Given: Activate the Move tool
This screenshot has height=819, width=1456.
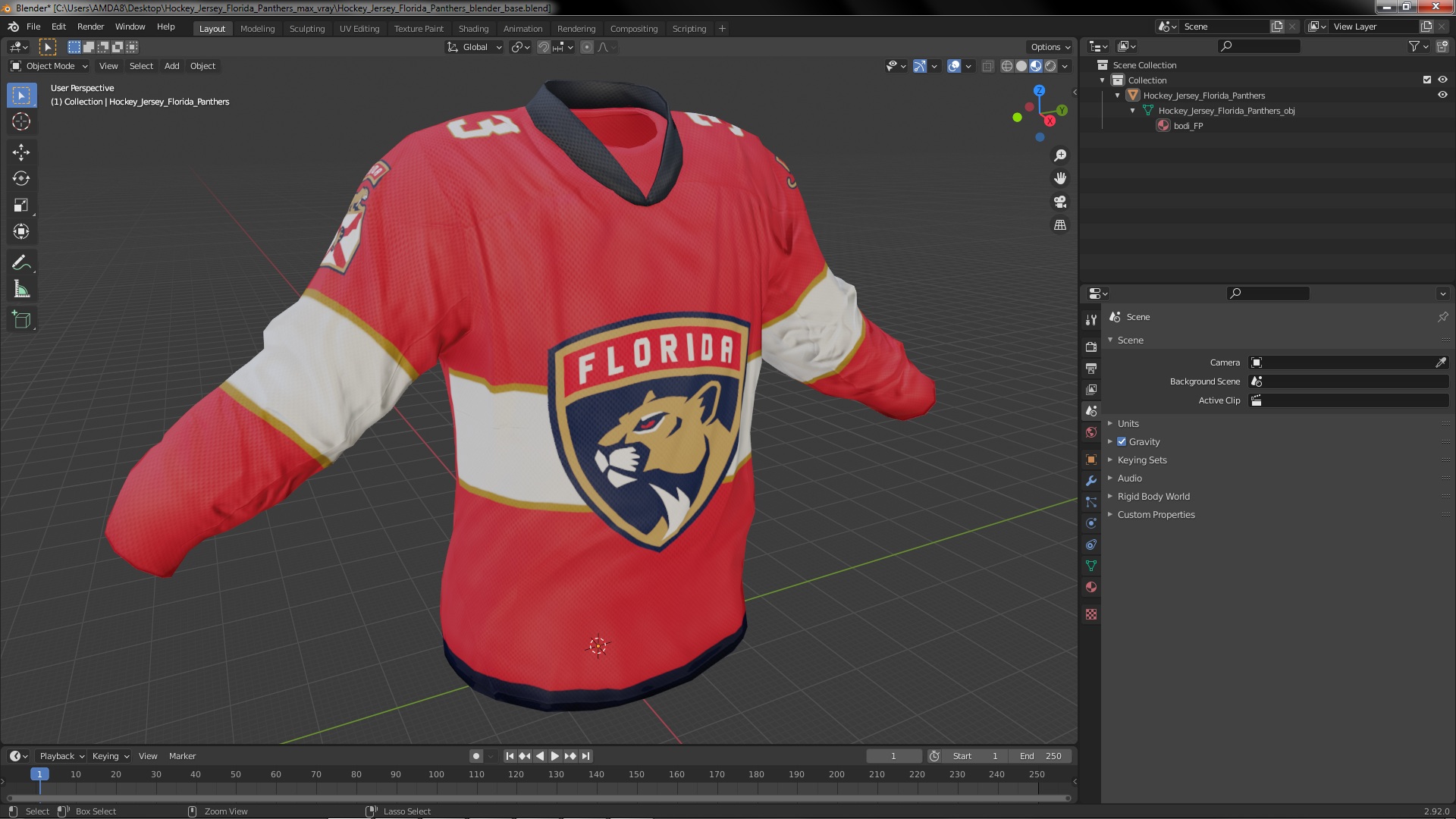Looking at the screenshot, I should coord(21,152).
